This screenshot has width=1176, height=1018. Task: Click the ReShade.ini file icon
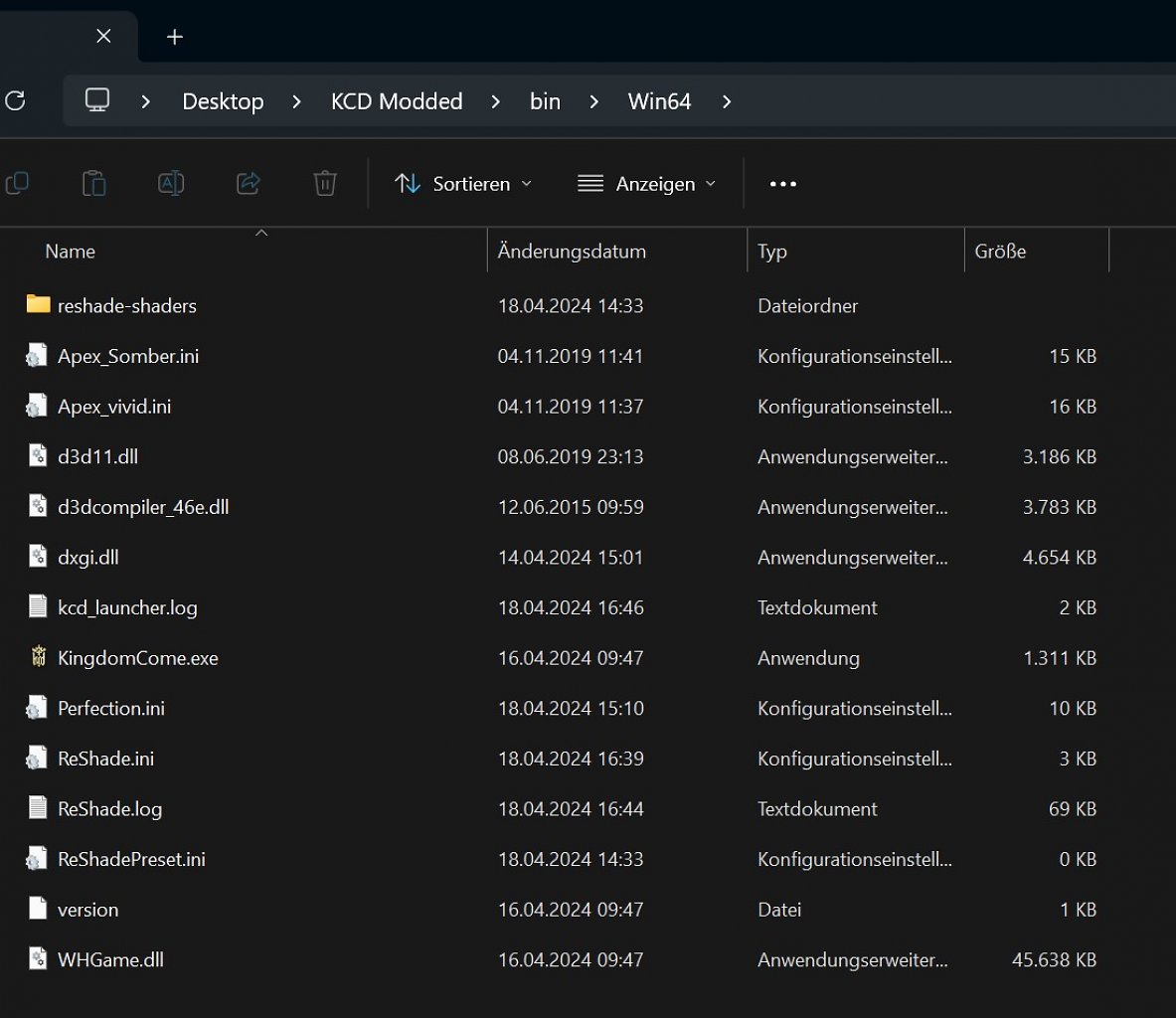point(37,757)
